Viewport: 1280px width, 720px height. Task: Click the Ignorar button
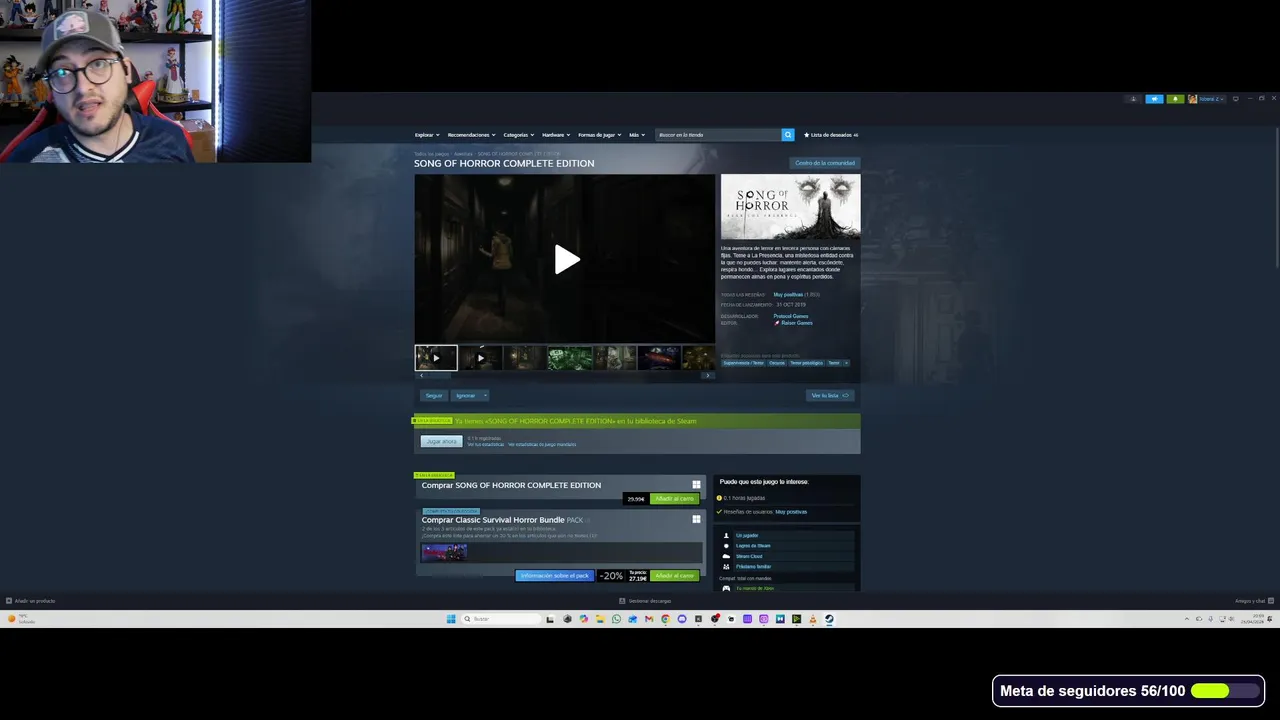coord(466,395)
